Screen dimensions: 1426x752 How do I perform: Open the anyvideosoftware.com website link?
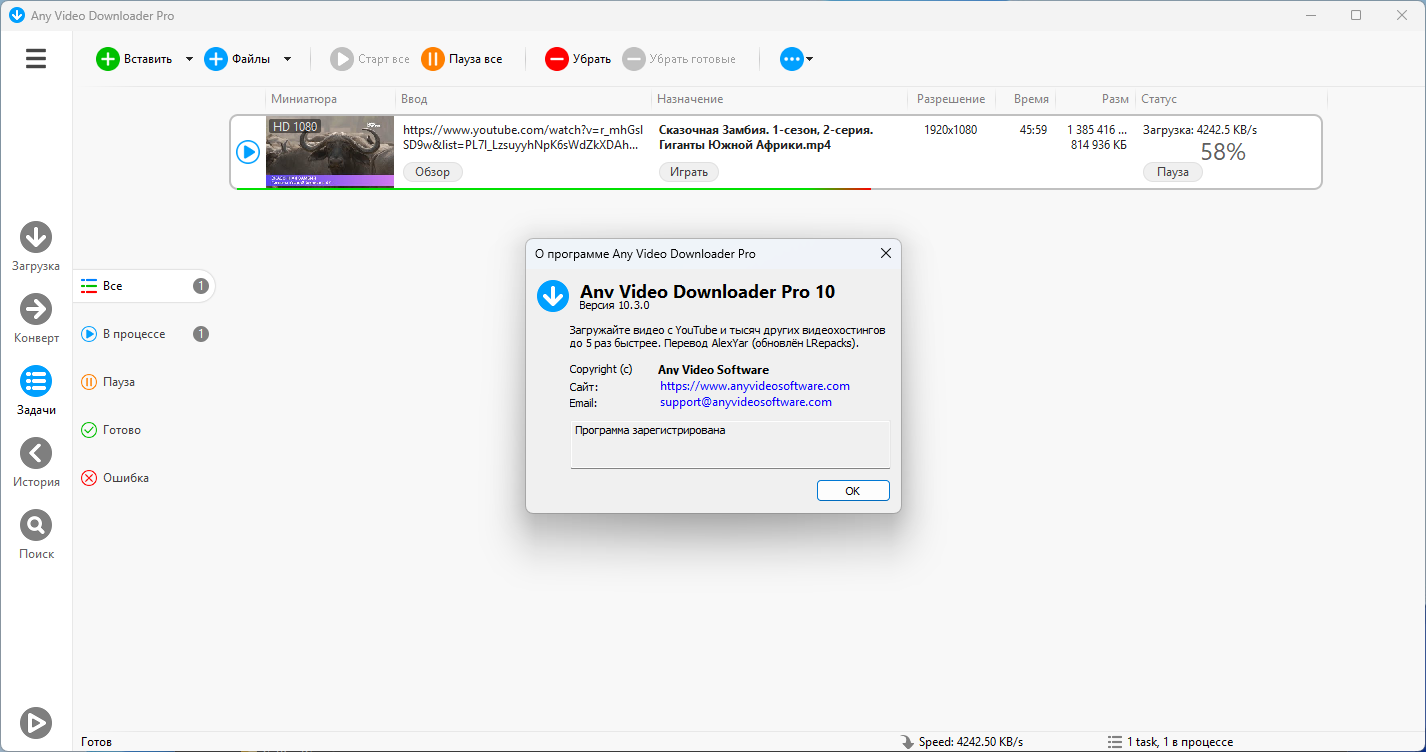pyautogui.click(x=754, y=386)
